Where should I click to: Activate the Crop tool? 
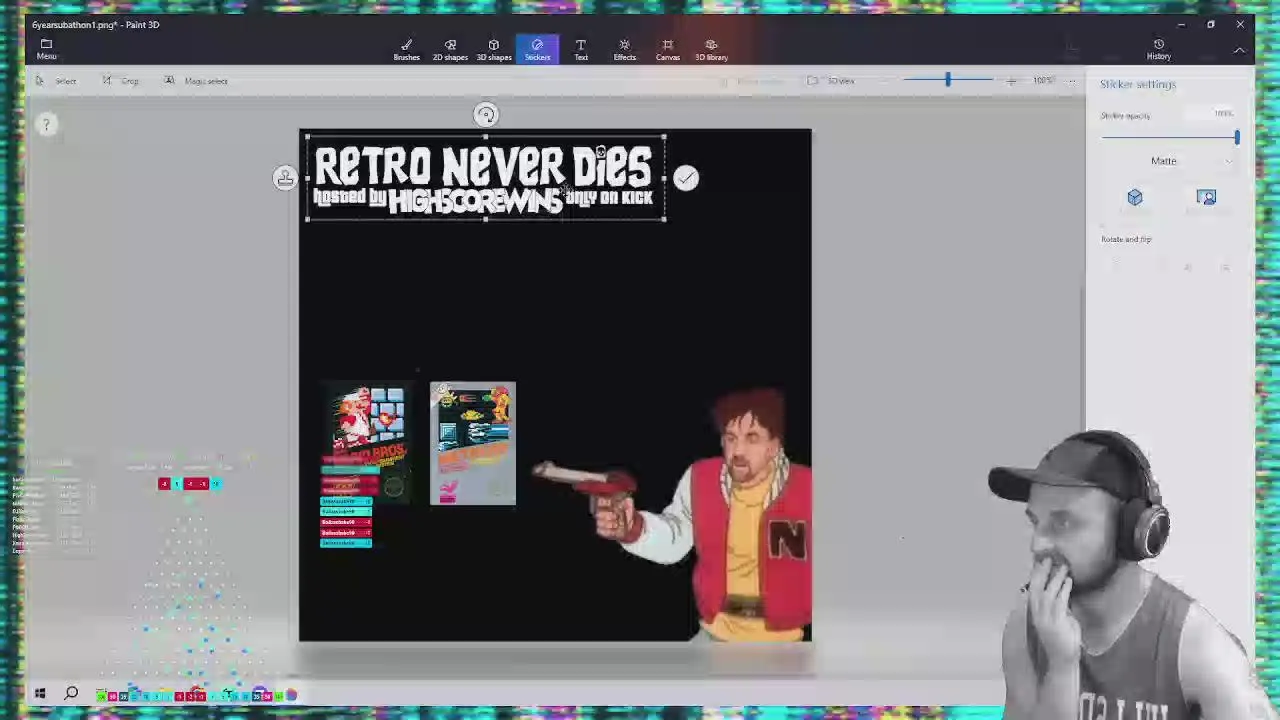pyautogui.click(x=121, y=81)
